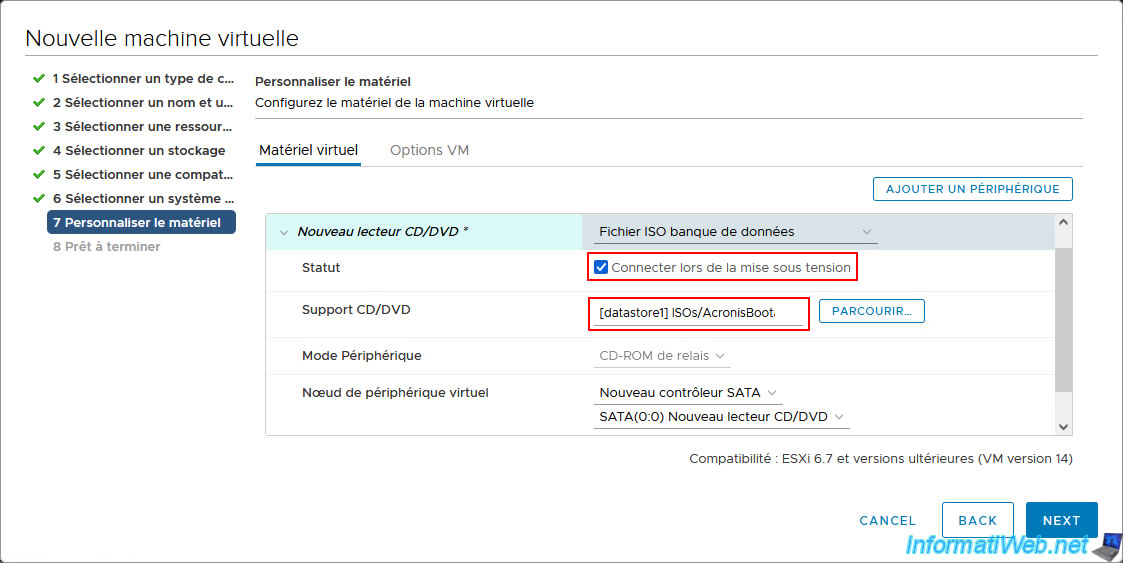Click the scrollbar up arrow in hardware list
The image size is (1123, 563).
(1064, 222)
